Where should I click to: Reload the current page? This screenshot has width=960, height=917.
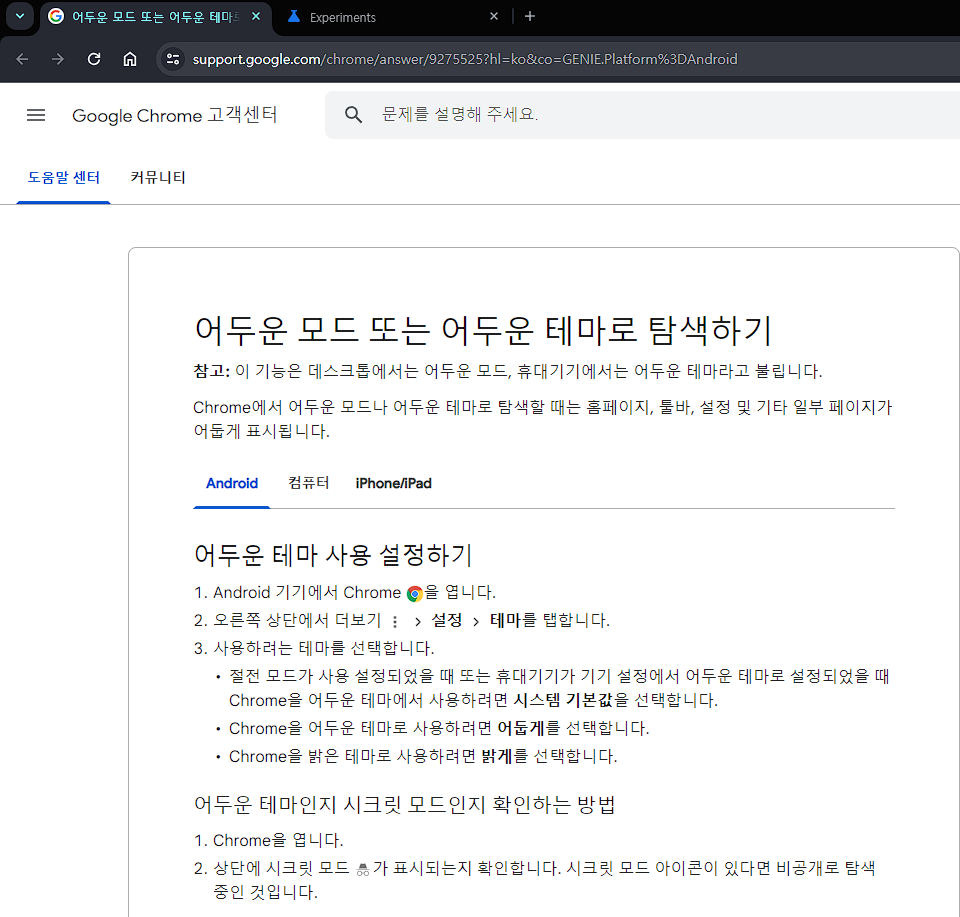point(94,59)
